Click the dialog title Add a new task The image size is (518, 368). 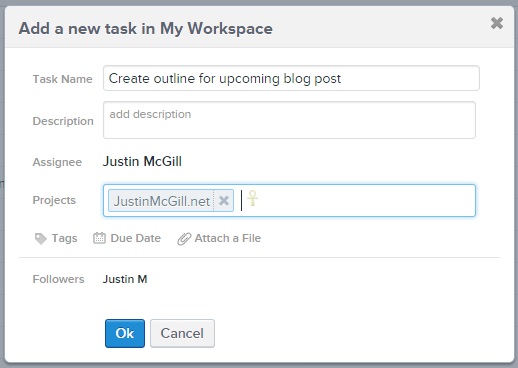click(146, 28)
